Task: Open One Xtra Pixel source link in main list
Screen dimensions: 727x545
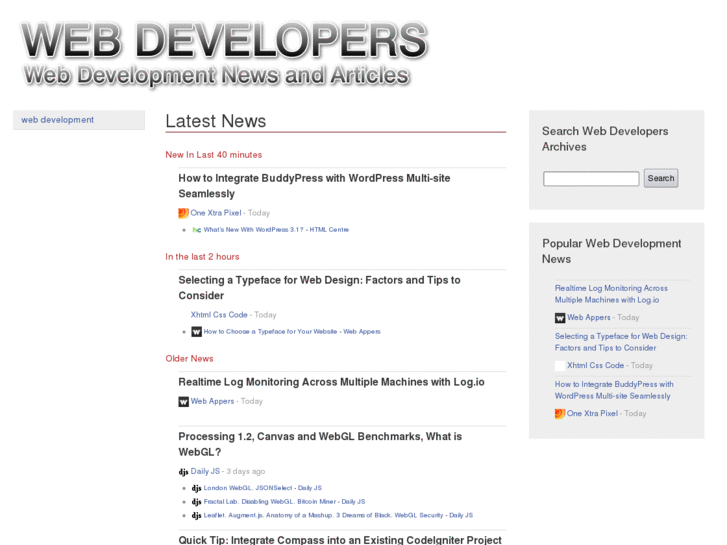Action: (216, 213)
